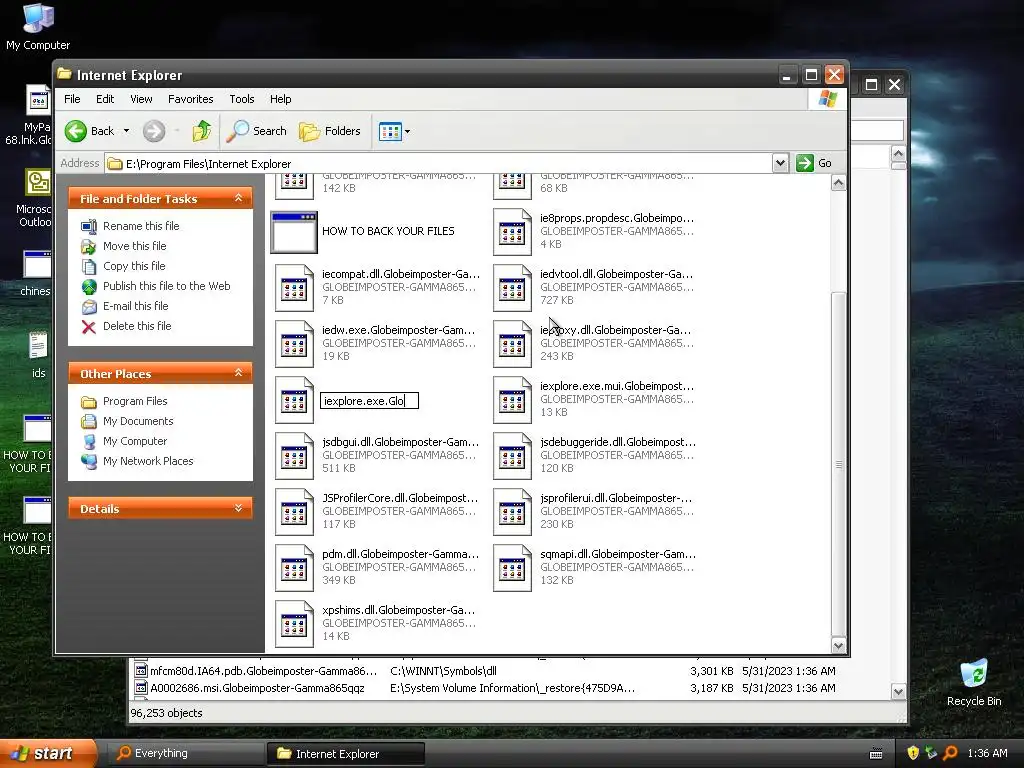Open the View menu
The image size is (1024, 768).
click(x=141, y=99)
